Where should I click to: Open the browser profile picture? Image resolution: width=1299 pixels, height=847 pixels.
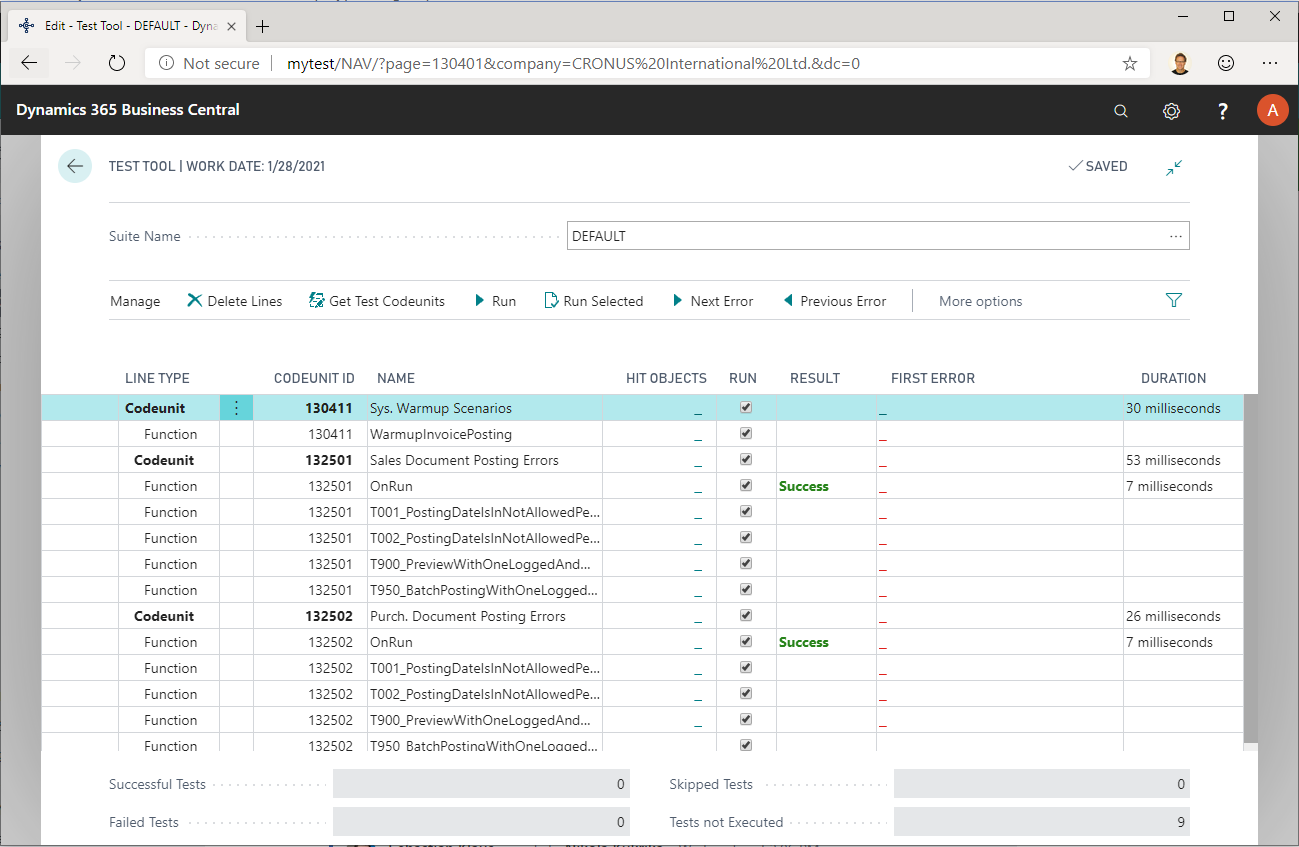pos(1181,63)
